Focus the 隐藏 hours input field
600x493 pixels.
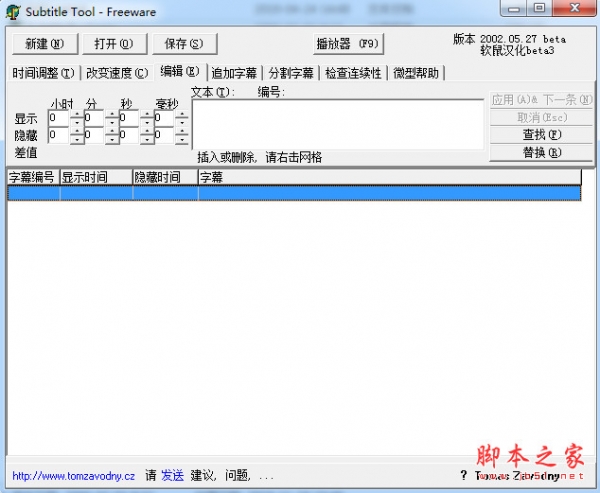[59, 135]
